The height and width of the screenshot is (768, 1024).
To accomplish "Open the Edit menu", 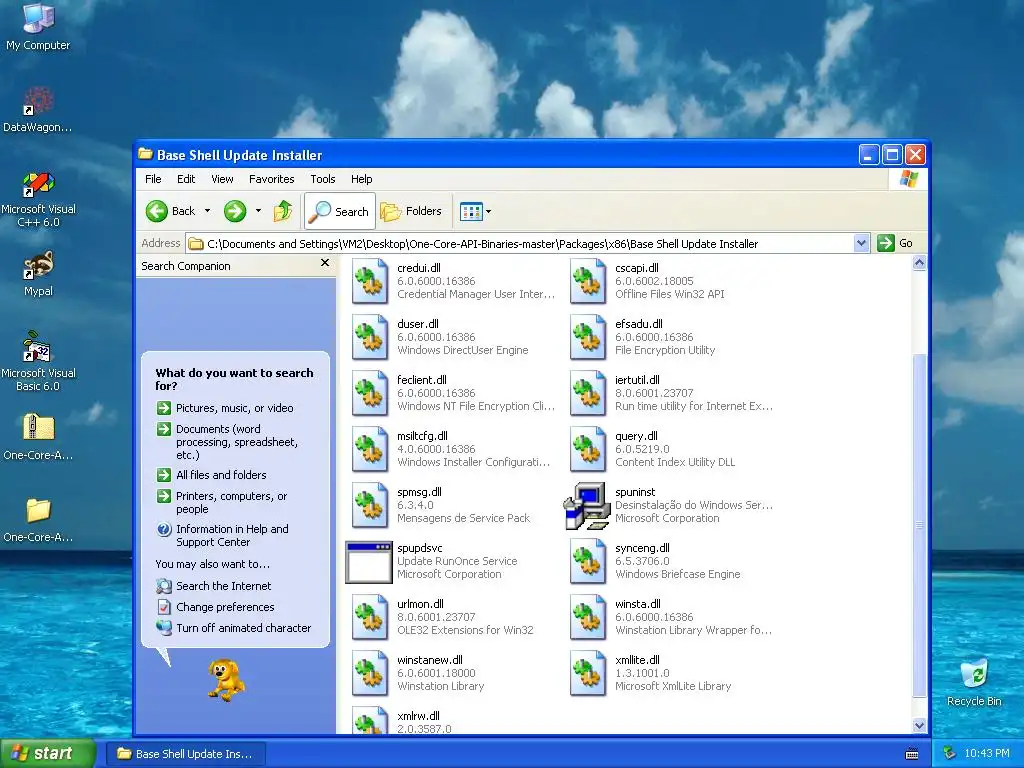I will 186,179.
